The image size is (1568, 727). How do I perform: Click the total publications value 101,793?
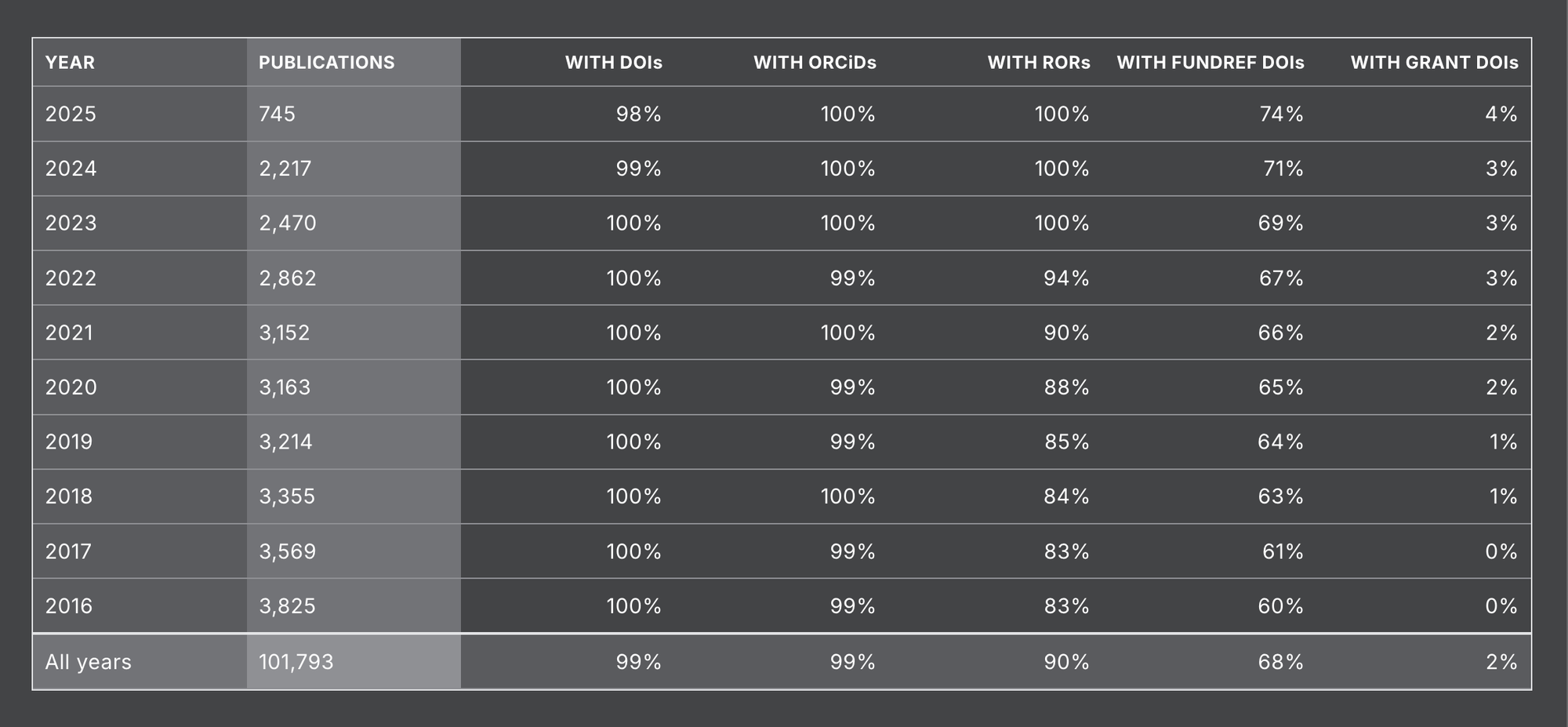(296, 662)
